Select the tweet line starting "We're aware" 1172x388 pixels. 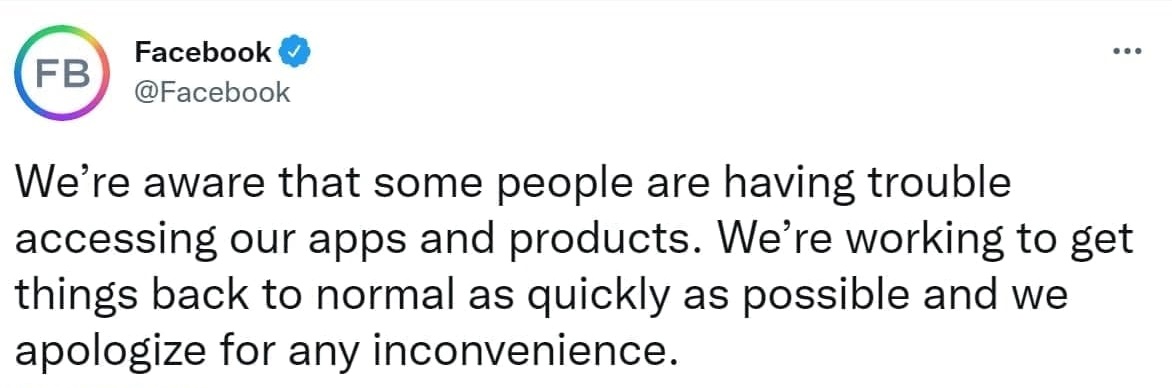512,186
